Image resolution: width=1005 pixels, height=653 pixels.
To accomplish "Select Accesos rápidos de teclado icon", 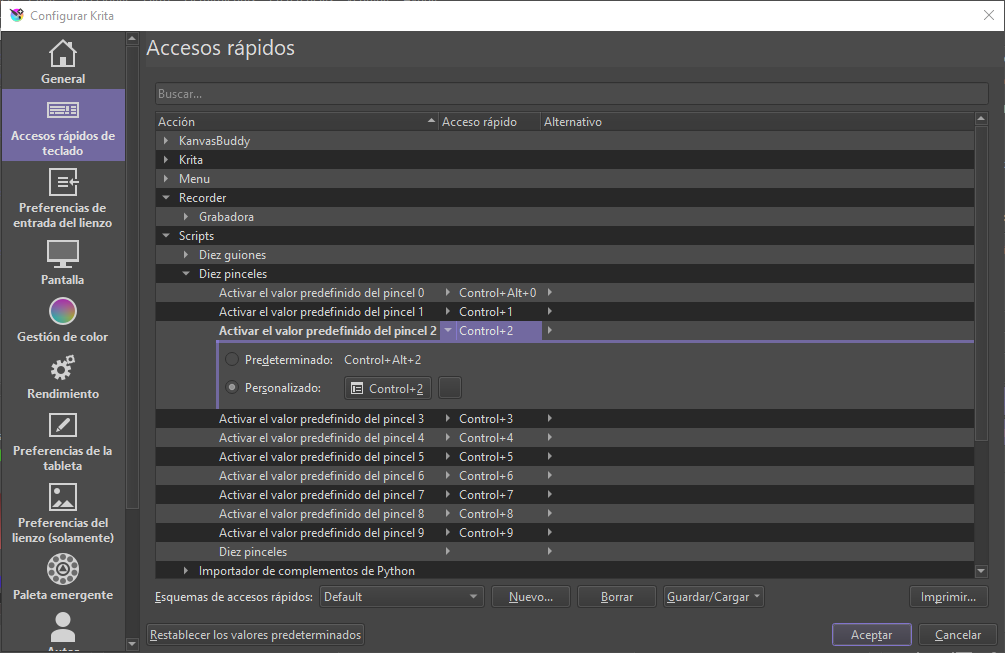I will tap(63, 110).
